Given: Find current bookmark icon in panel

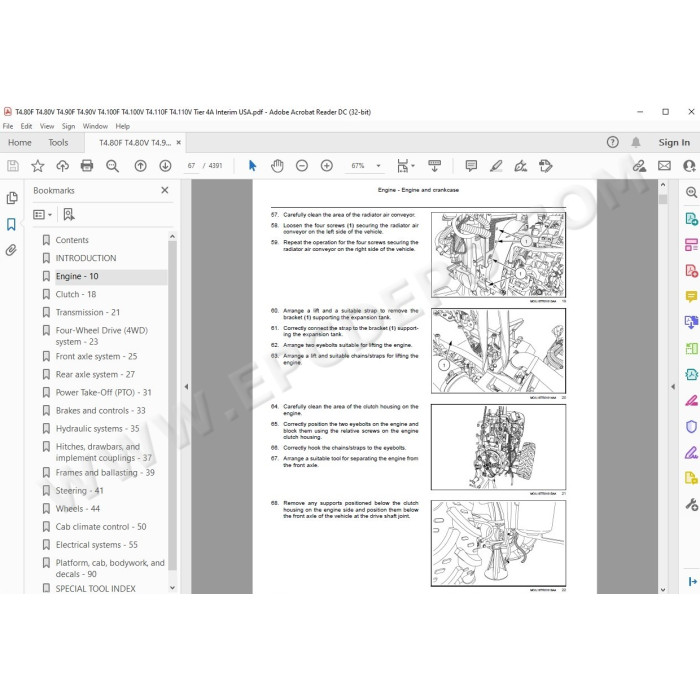Looking at the screenshot, I should 69,215.
